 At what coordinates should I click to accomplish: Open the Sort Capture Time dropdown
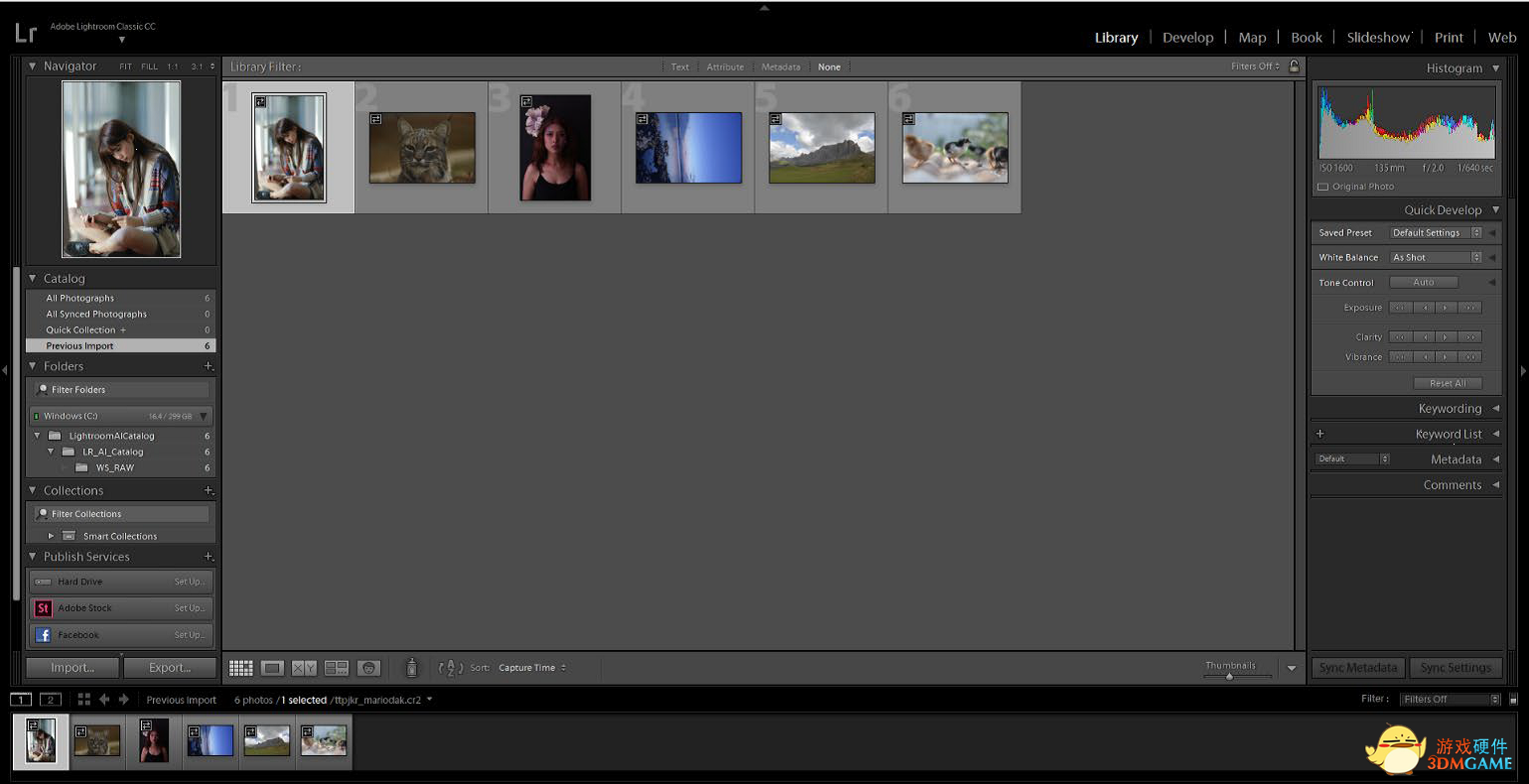tap(532, 668)
